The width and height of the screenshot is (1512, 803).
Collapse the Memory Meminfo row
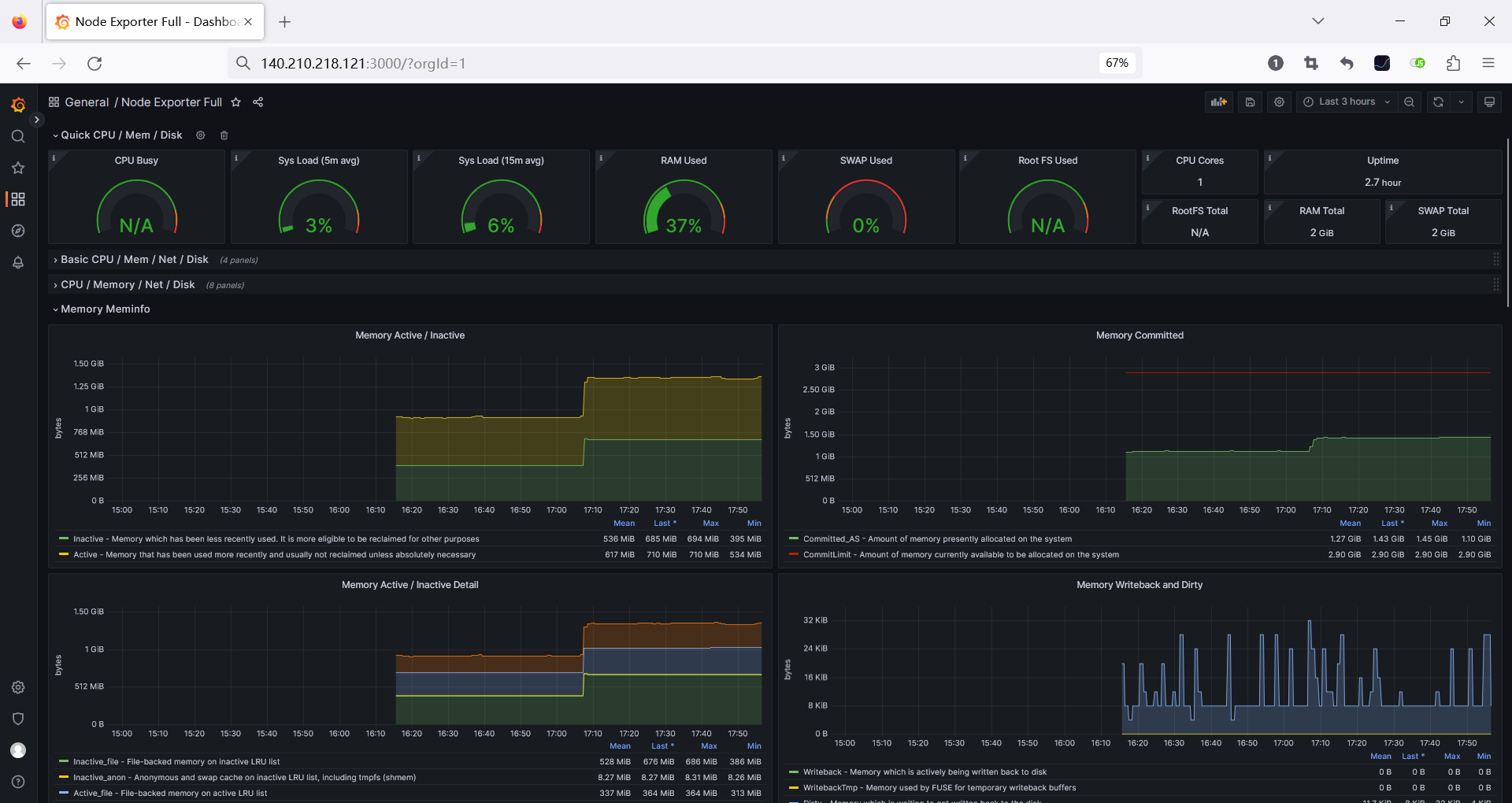(x=105, y=309)
